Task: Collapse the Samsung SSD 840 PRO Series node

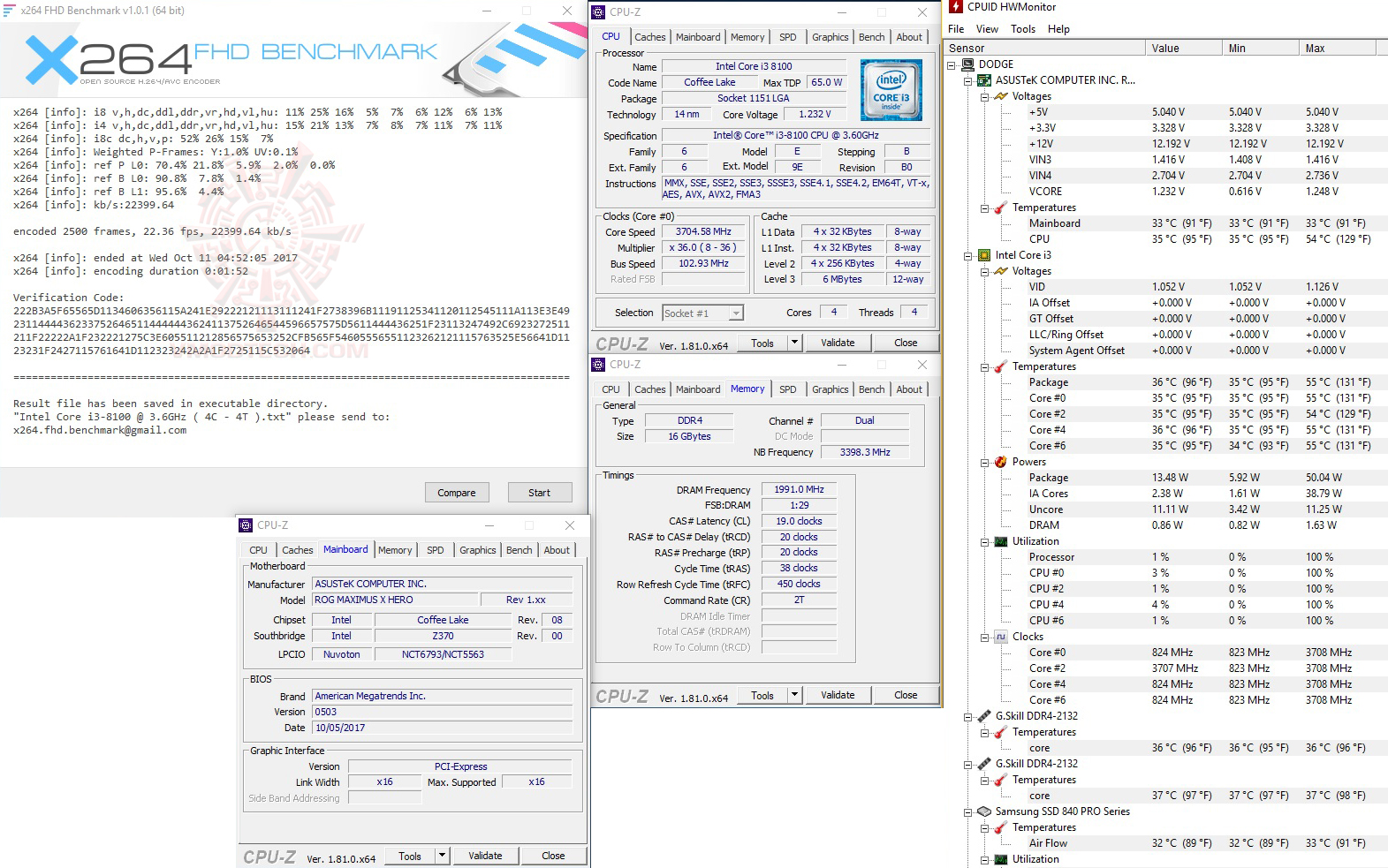Action: click(968, 811)
